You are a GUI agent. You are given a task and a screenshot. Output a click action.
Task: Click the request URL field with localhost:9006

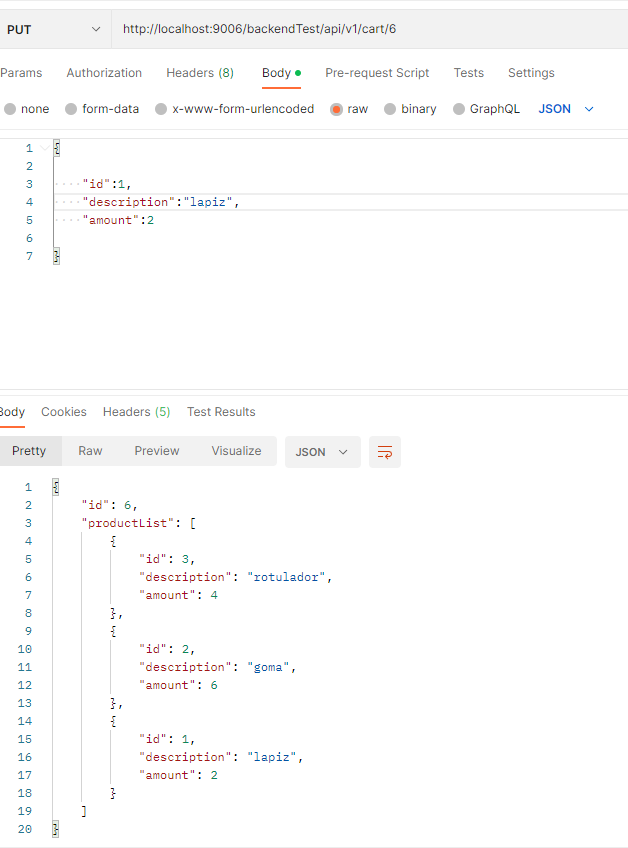[369, 29]
